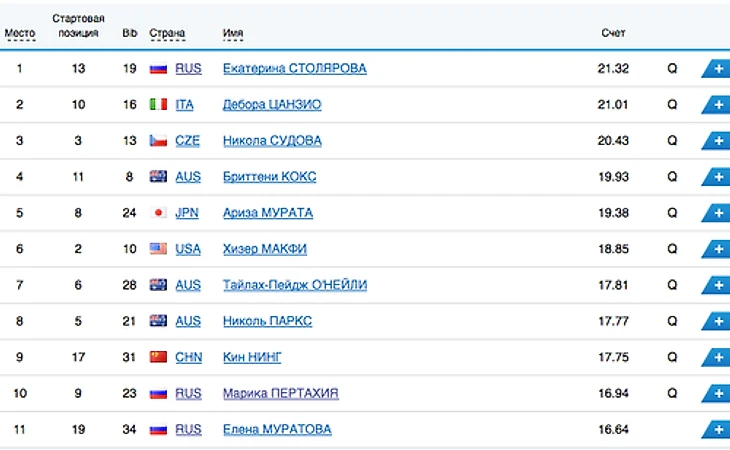Sort by Имя column header
This screenshot has width=730, height=450.
[x=233, y=33]
